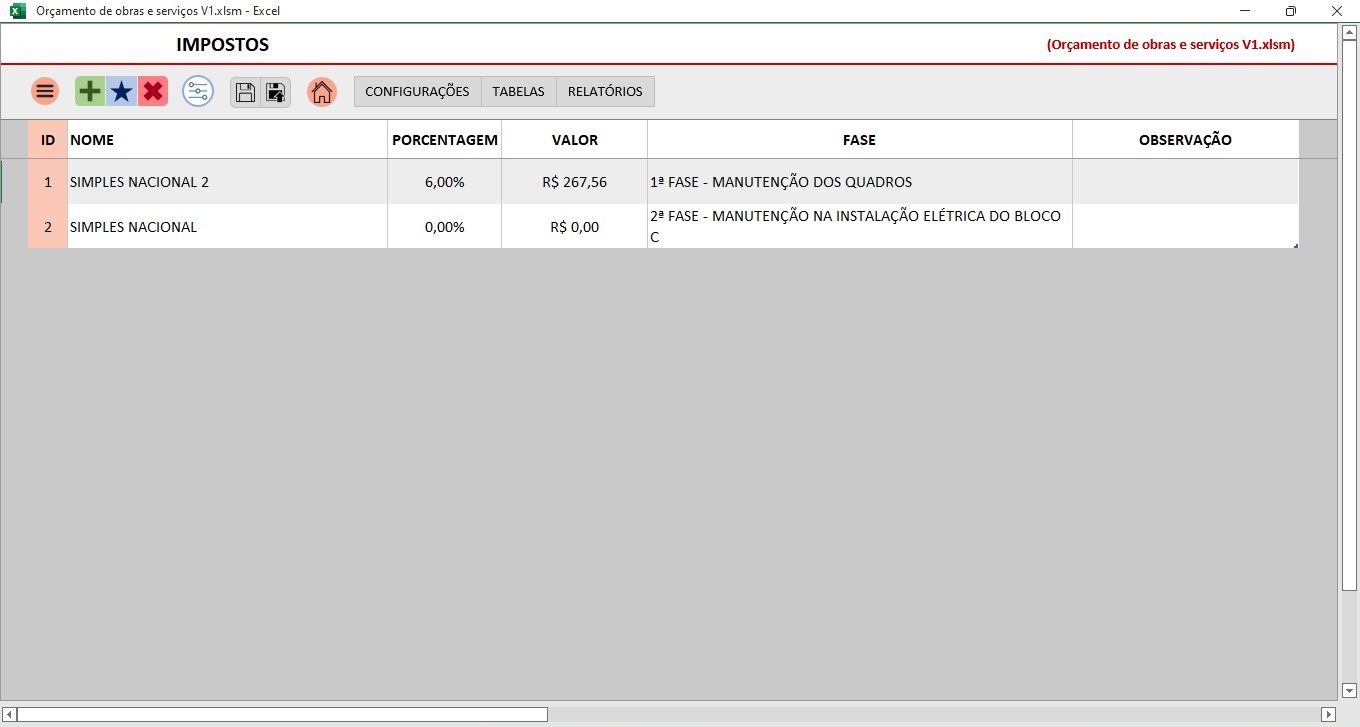Click the red workbook name label
Image resolution: width=1360 pixels, height=727 pixels.
(1171, 45)
